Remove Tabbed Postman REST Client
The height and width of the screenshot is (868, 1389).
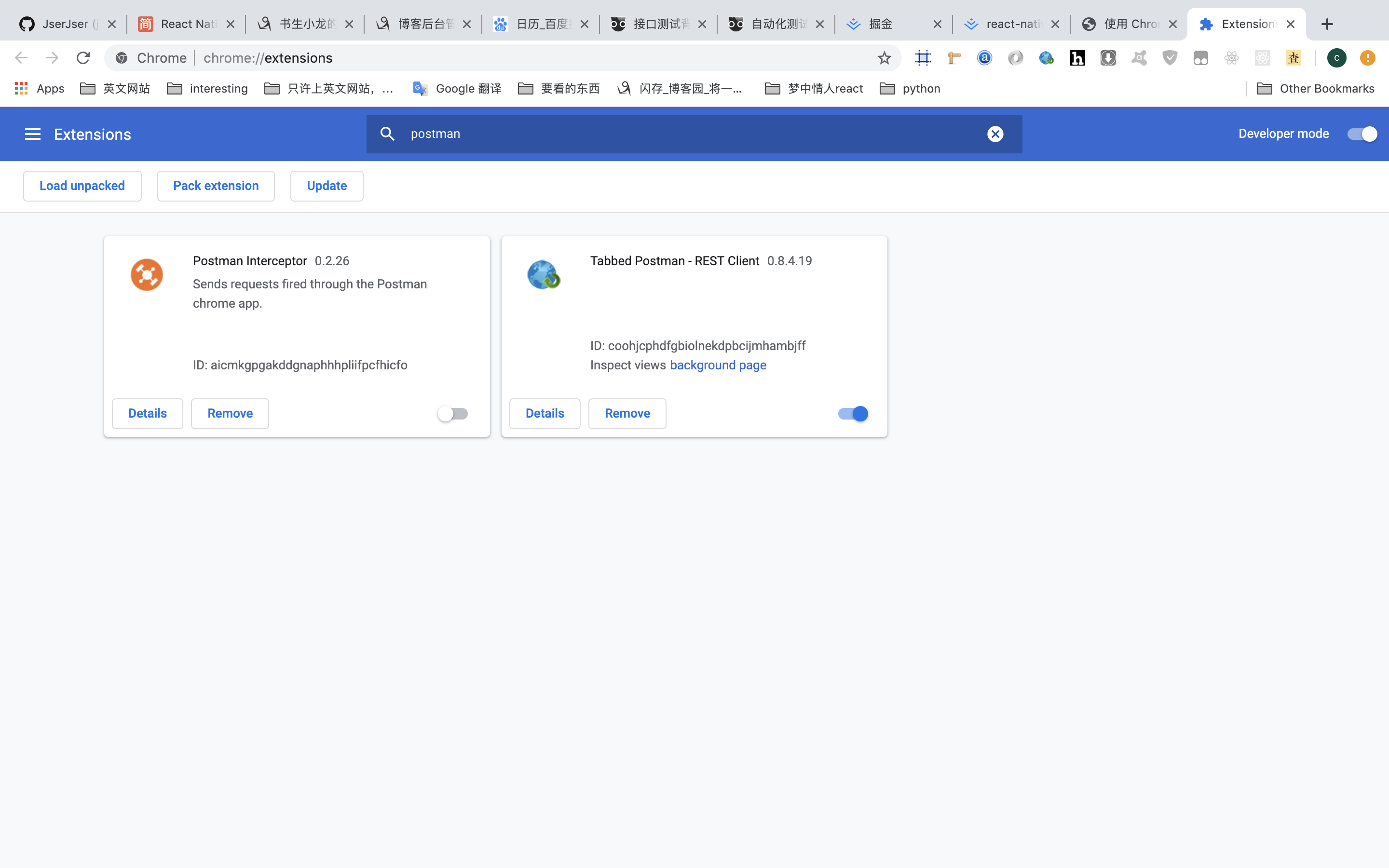coord(627,413)
